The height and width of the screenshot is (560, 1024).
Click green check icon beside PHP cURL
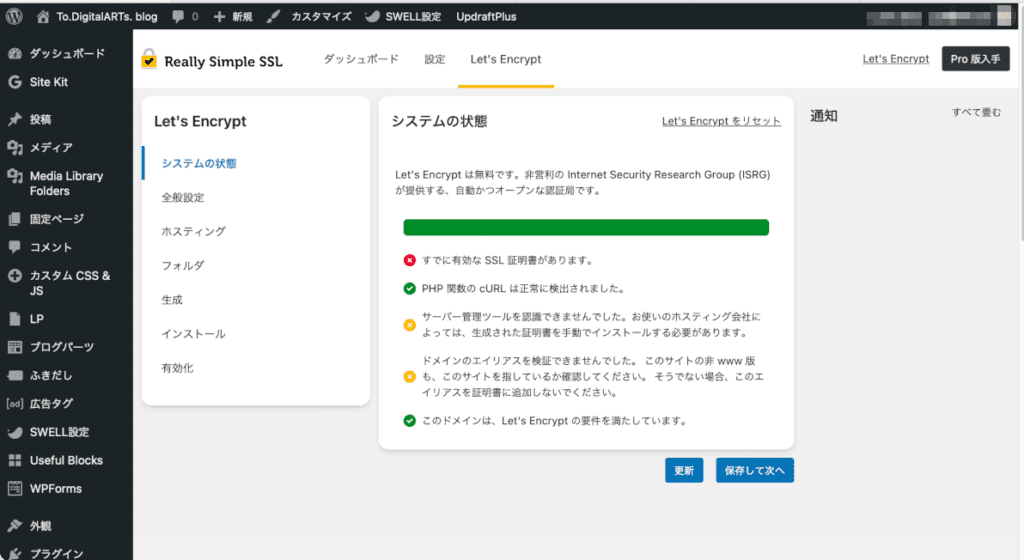pos(409,288)
